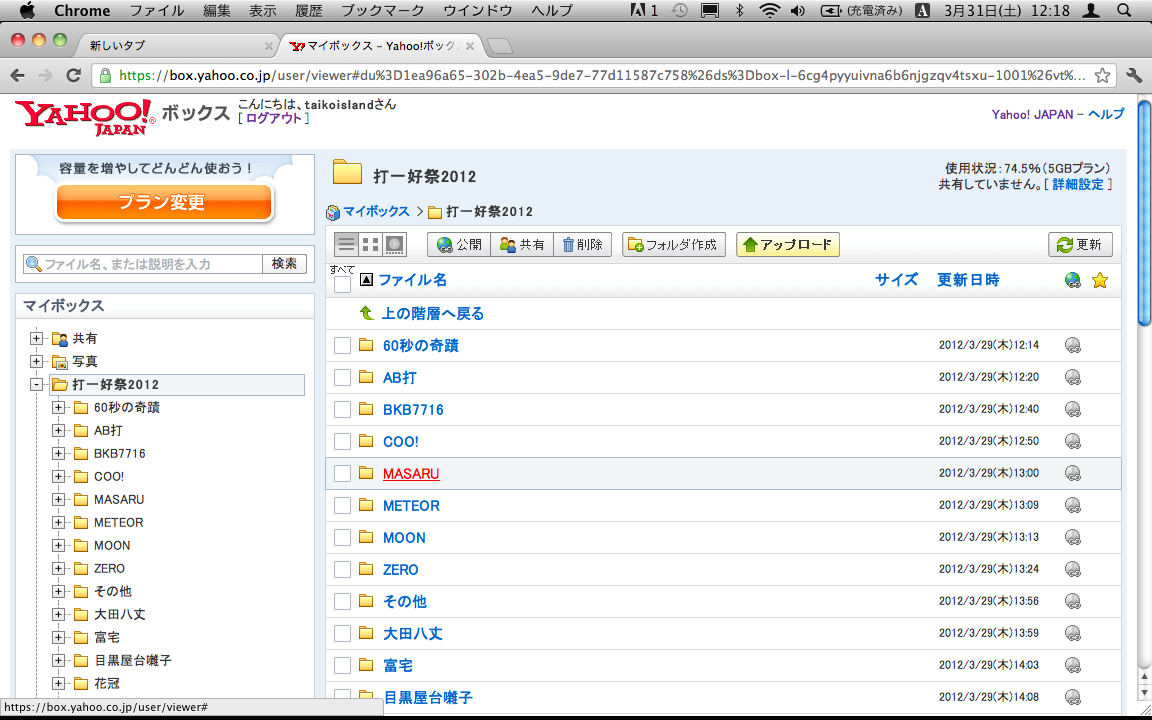Click the ascending sort arrow by ファイル名
Image resolution: width=1152 pixels, height=720 pixels.
tap(367, 280)
